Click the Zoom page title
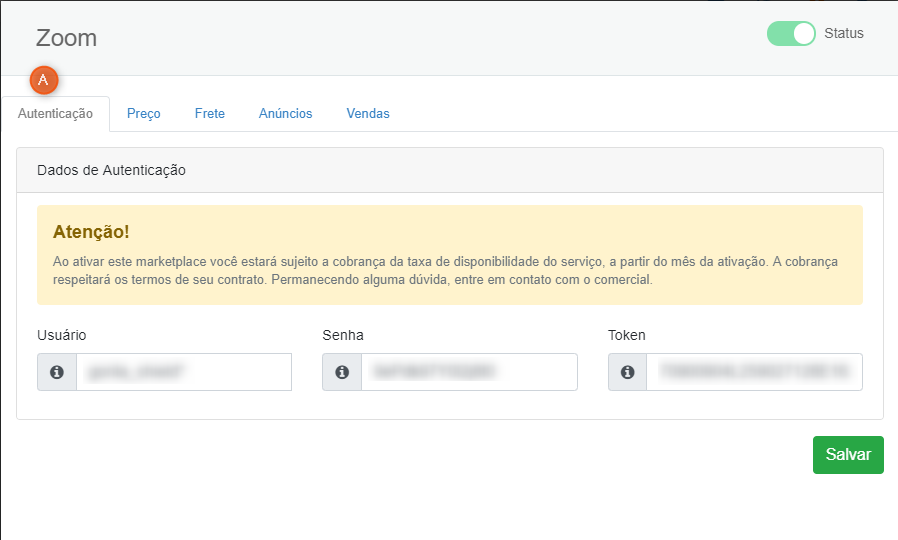 point(66,38)
